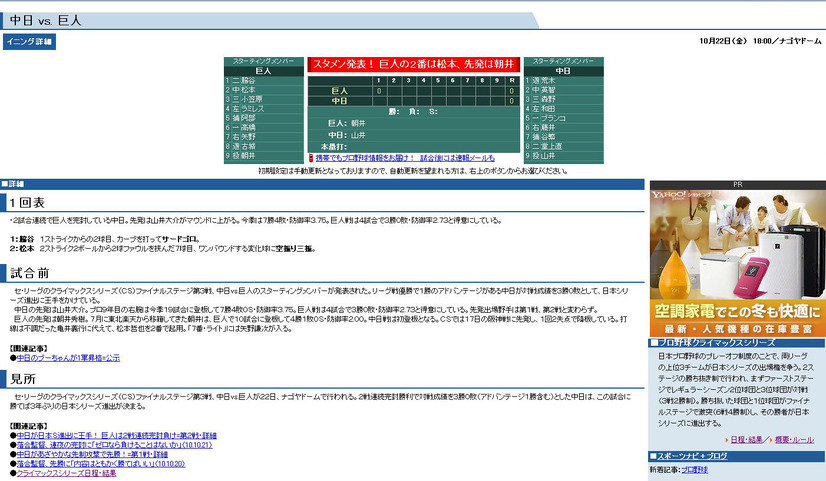This screenshot has height=481, width=826.
Task: Select 巨人 leadoff batter 二 脇谷
Action: pyautogui.click(x=263, y=81)
